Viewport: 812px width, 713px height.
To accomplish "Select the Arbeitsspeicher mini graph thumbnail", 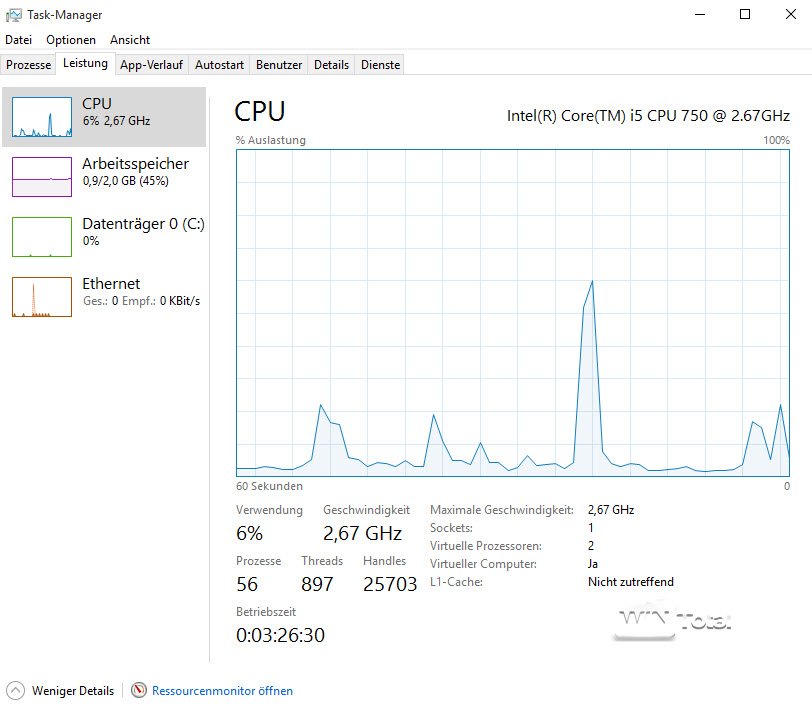I will [42, 177].
